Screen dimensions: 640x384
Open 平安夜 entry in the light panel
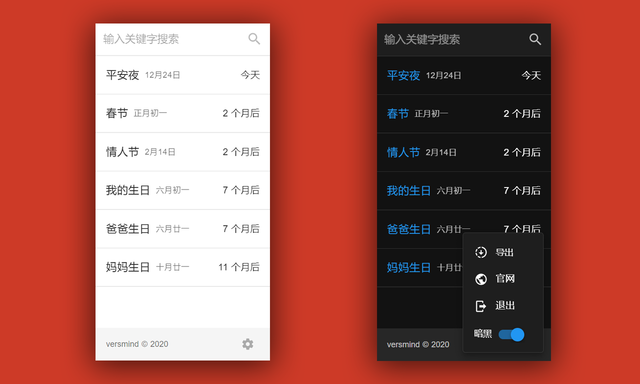pyautogui.click(x=182, y=75)
